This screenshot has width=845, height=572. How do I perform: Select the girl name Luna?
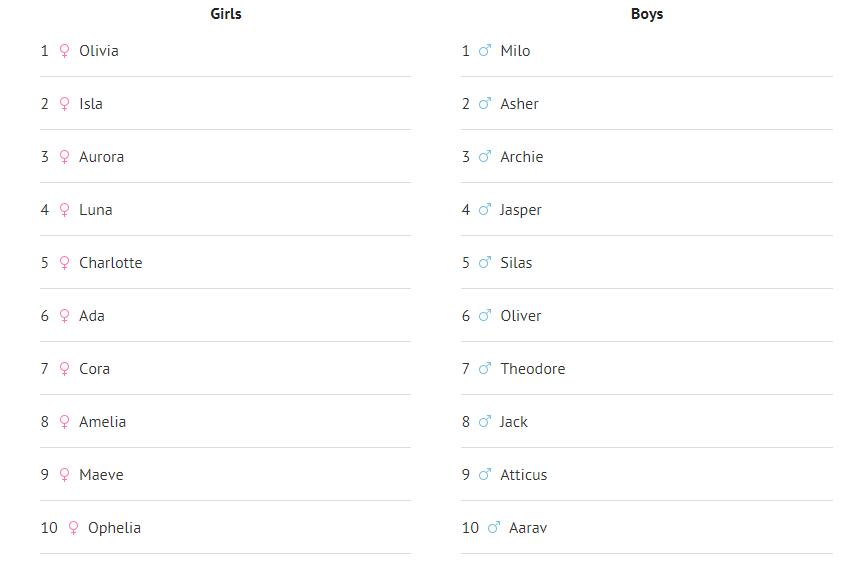[x=96, y=210]
